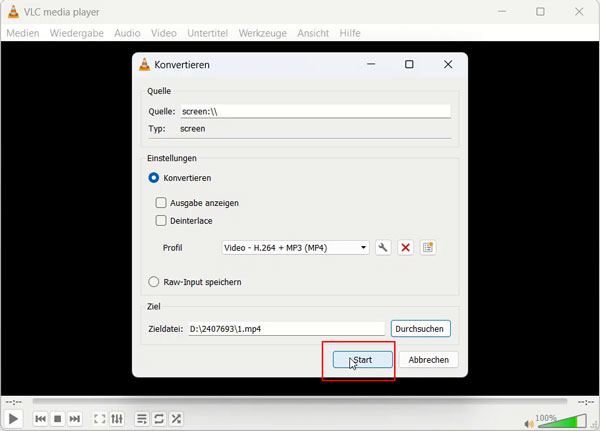The height and width of the screenshot is (431, 600).
Task: Open the Medien menu
Action: [x=23, y=33]
